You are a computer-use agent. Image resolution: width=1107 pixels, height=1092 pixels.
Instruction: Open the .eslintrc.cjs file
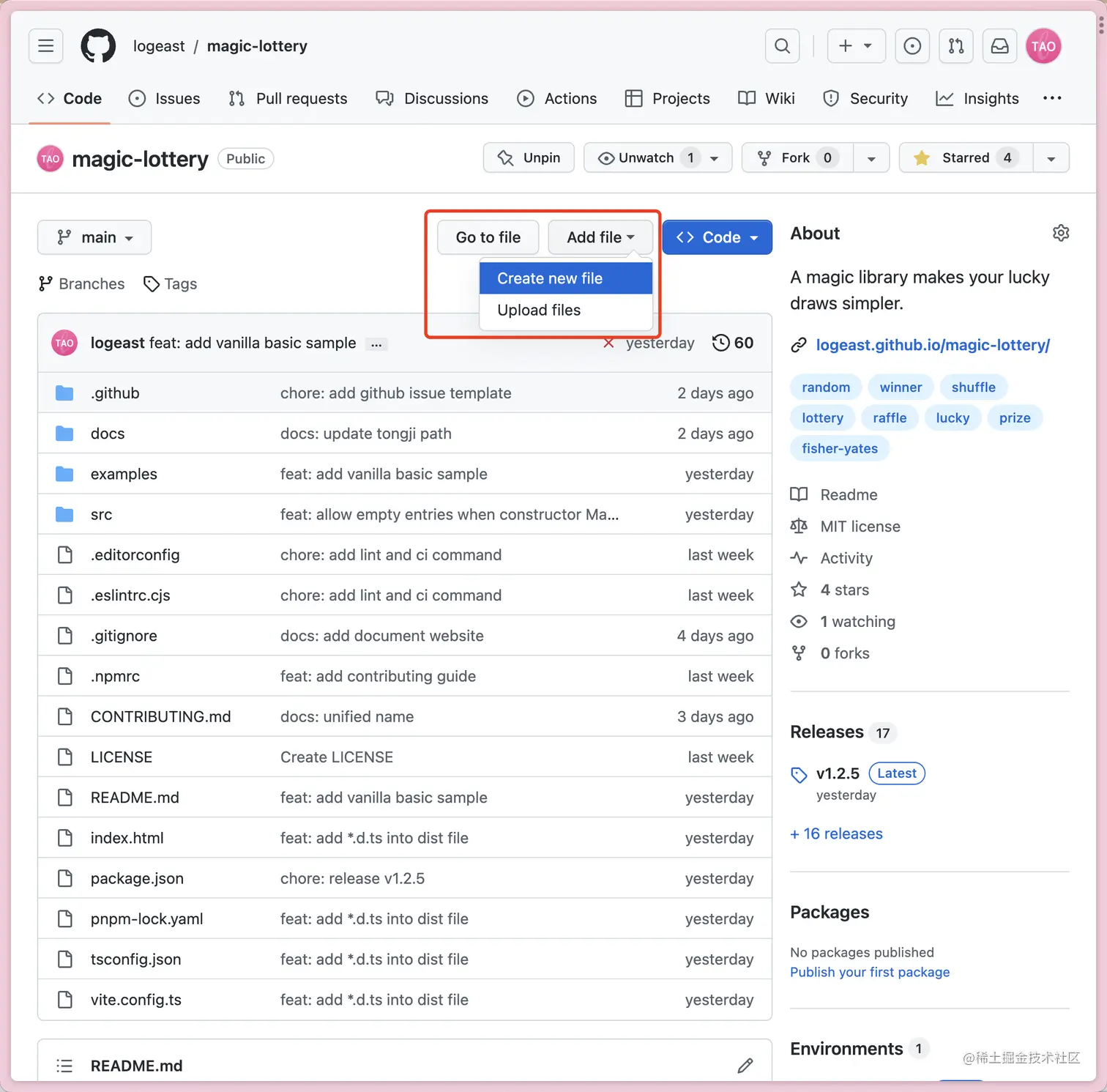[130, 595]
